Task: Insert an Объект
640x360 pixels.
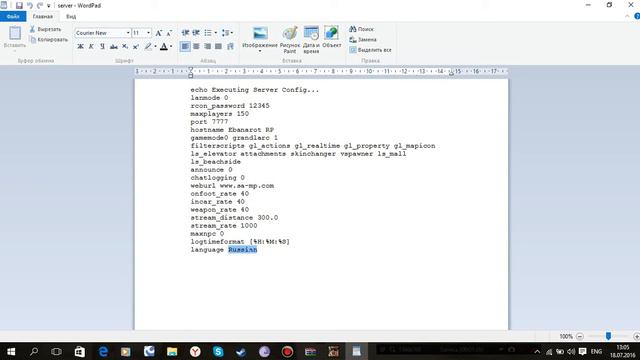Action: click(x=331, y=37)
